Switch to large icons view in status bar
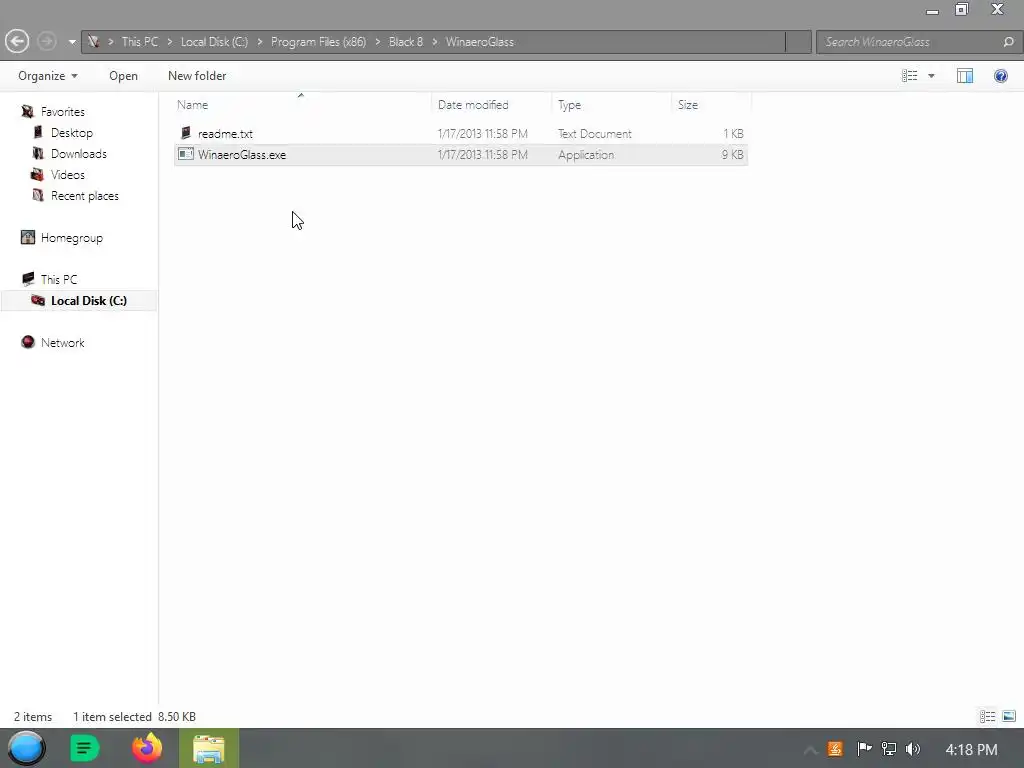 point(1009,716)
